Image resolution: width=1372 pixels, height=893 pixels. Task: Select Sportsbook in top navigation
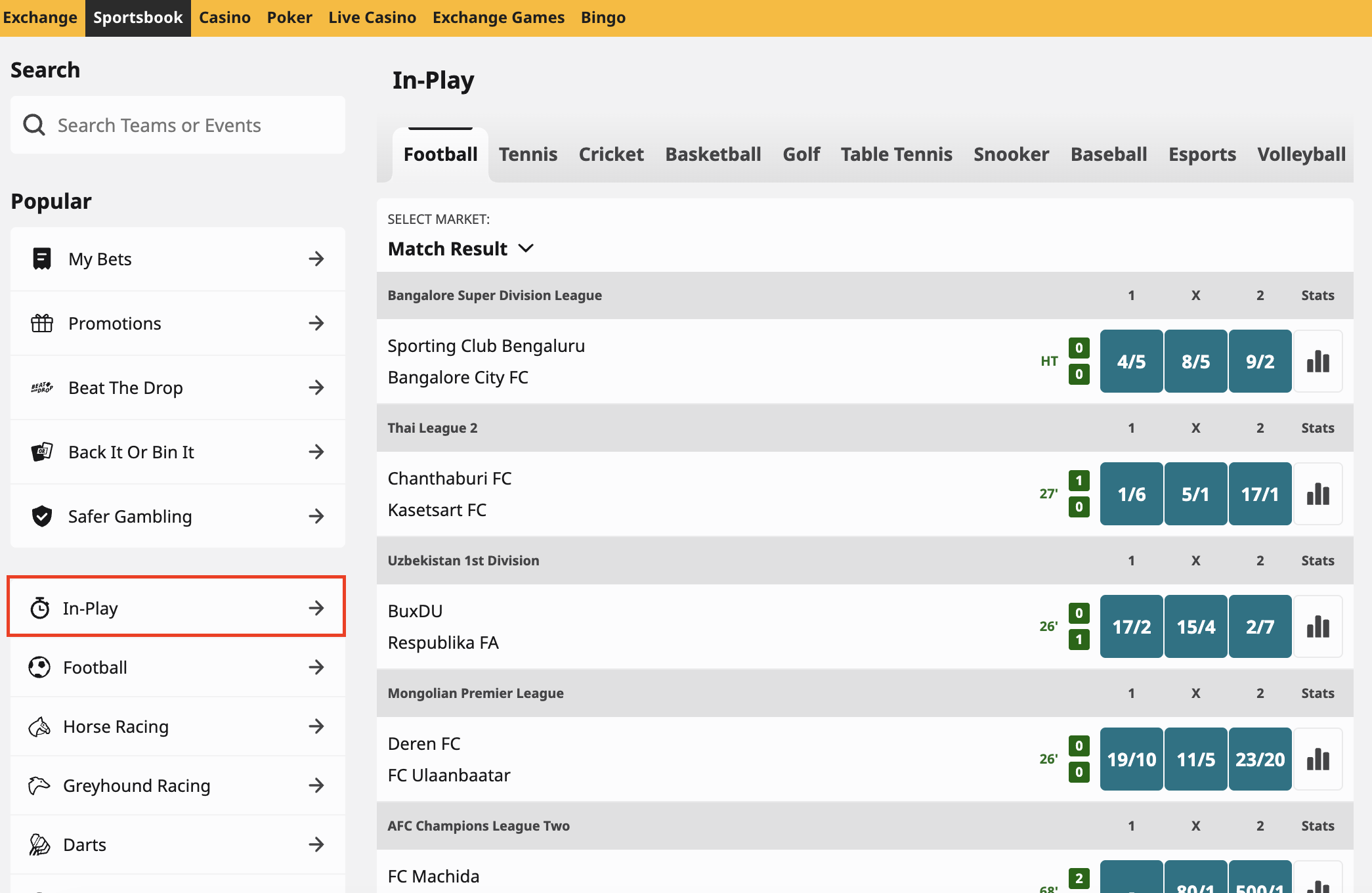138,18
